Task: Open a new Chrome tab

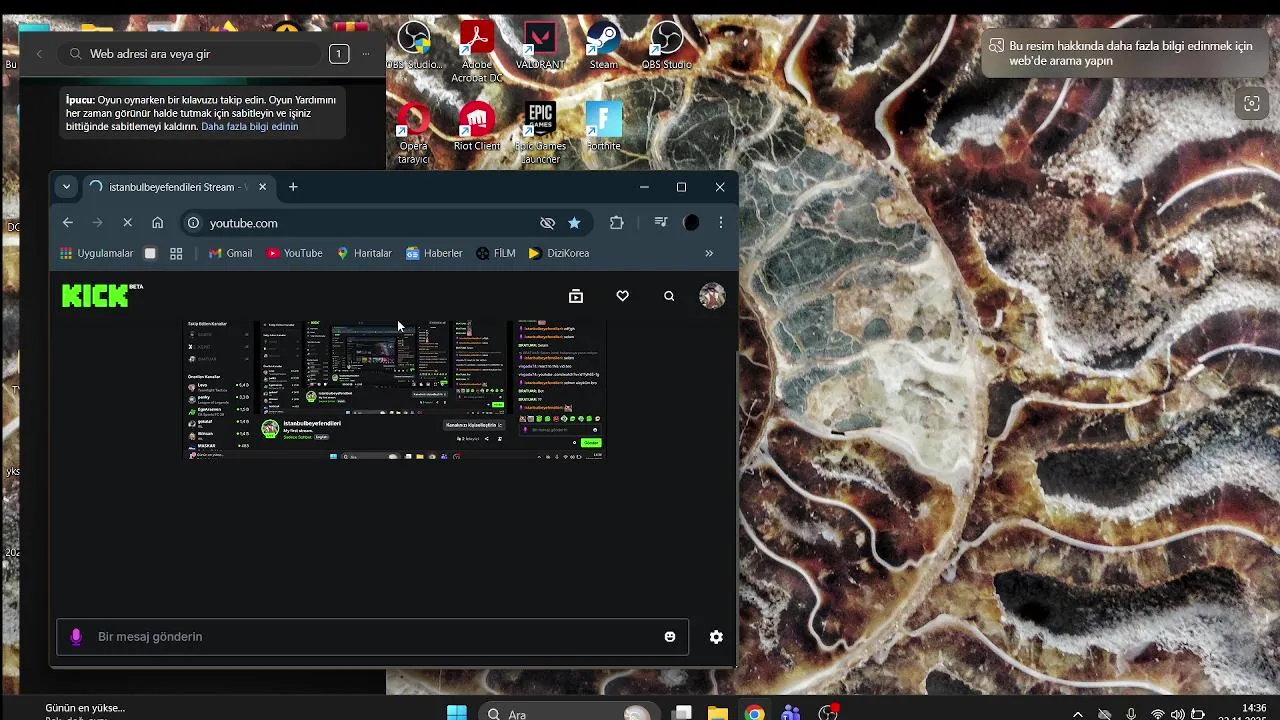Action: coord(293,187)
